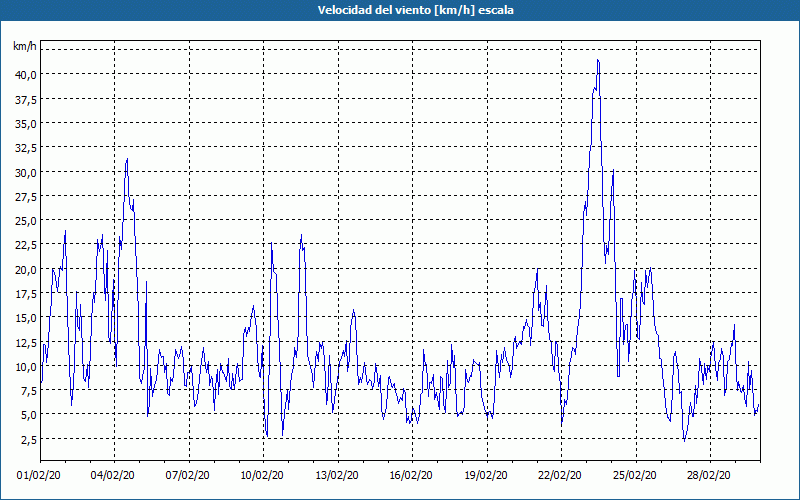The height and width of the screenshot is (500, 800).
Task: Select the 7,5 y-axis value
Action: pyautogui.click(x=28, y=391)
